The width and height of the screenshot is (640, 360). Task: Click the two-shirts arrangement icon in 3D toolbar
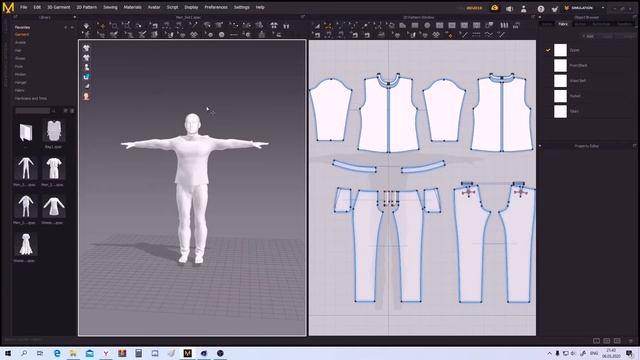click(273, 26)
